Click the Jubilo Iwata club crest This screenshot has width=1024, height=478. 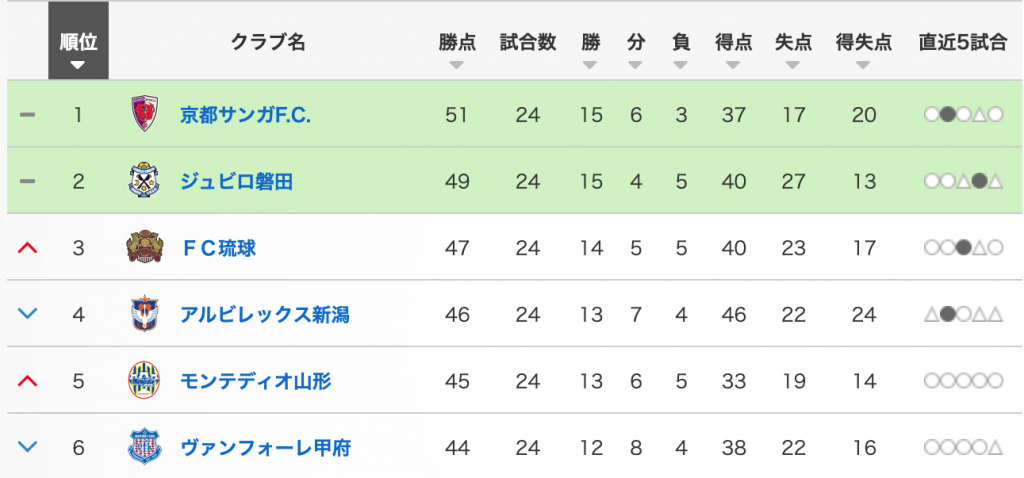click(144, 181)
